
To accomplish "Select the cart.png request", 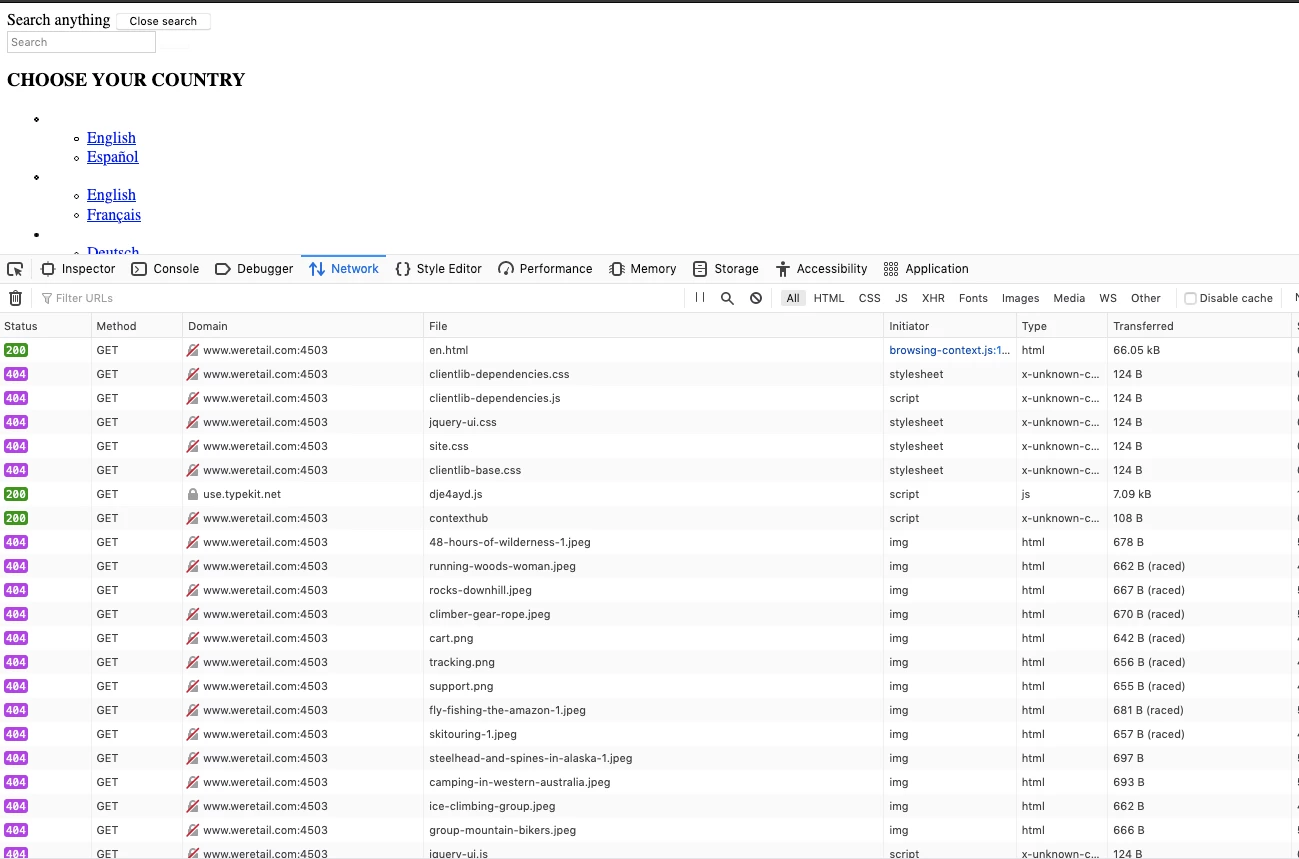I will pyautogui.click(x=649, y=638).
